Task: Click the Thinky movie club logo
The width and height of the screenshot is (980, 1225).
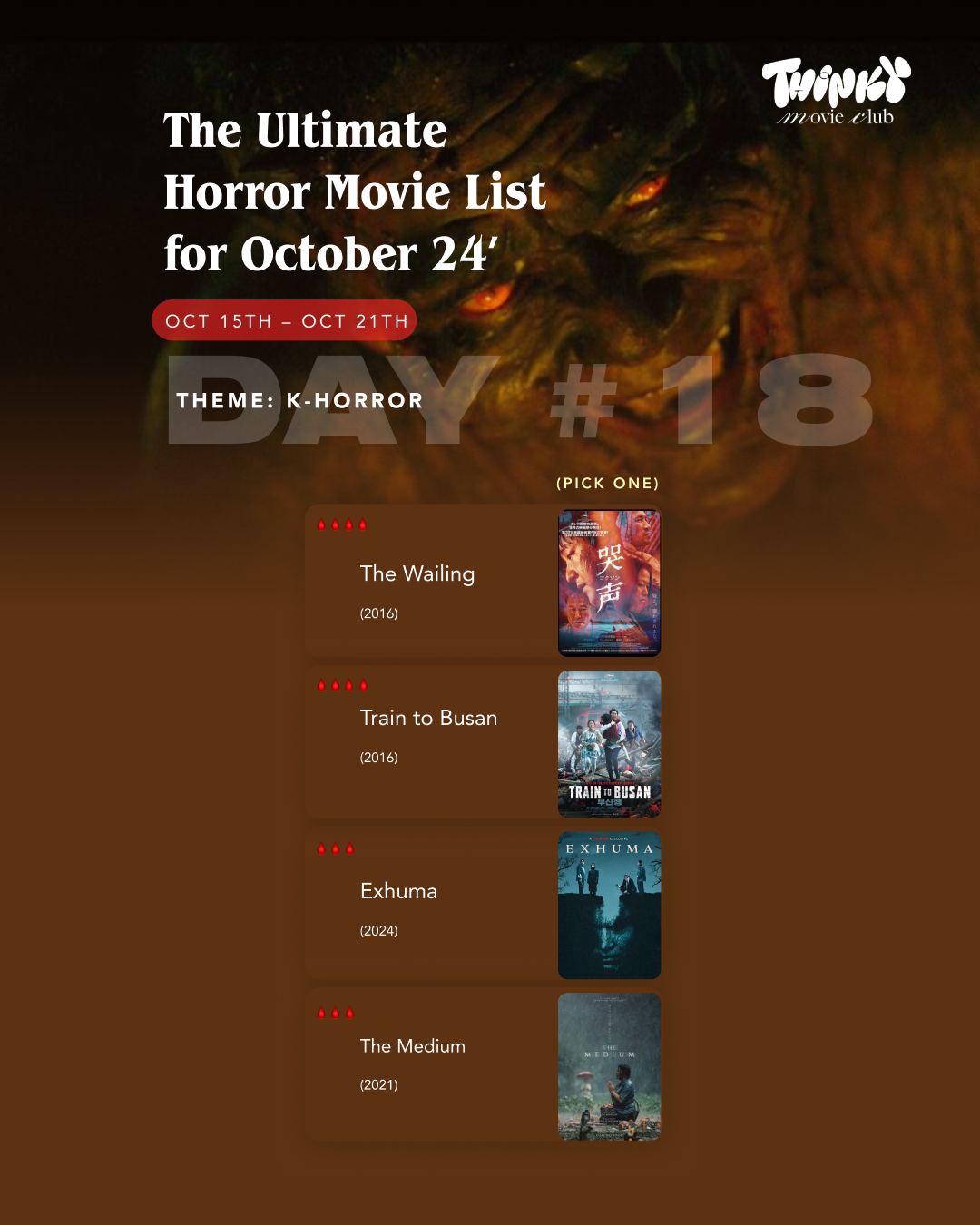Action: (x=836, y=92)
